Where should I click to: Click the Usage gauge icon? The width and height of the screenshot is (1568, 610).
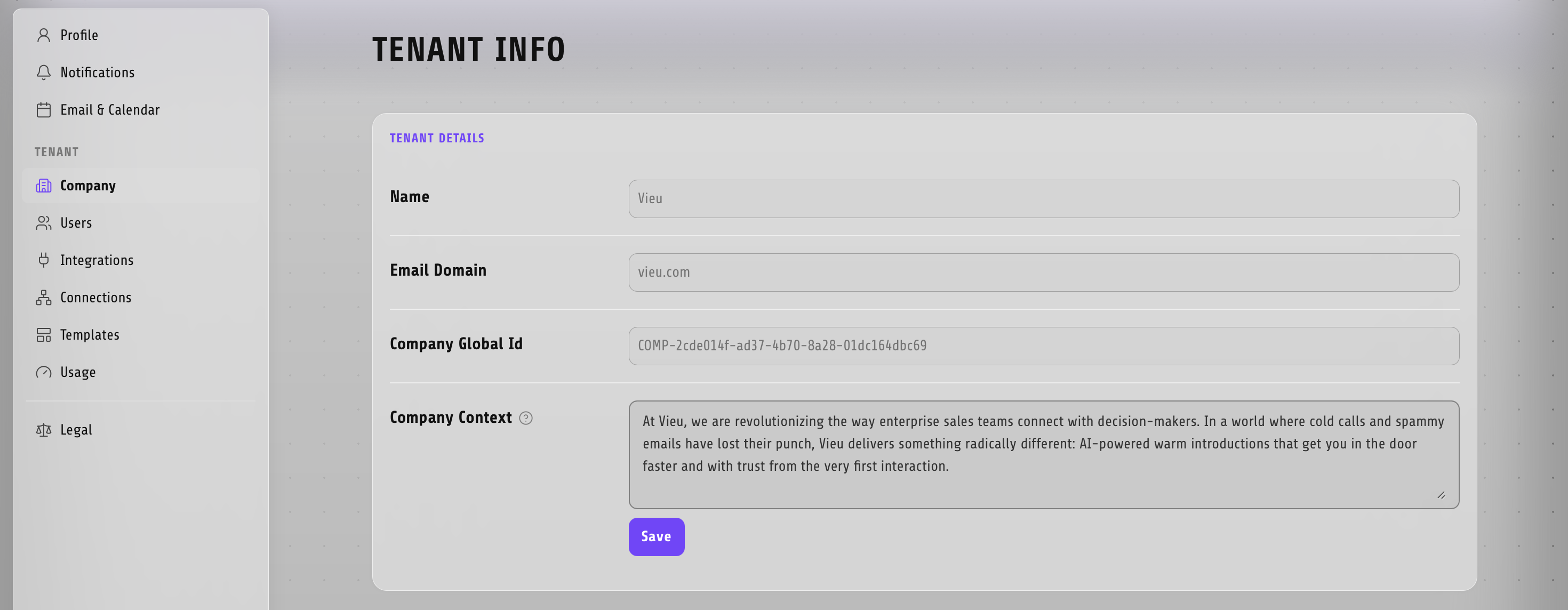(x=43, y=372)
